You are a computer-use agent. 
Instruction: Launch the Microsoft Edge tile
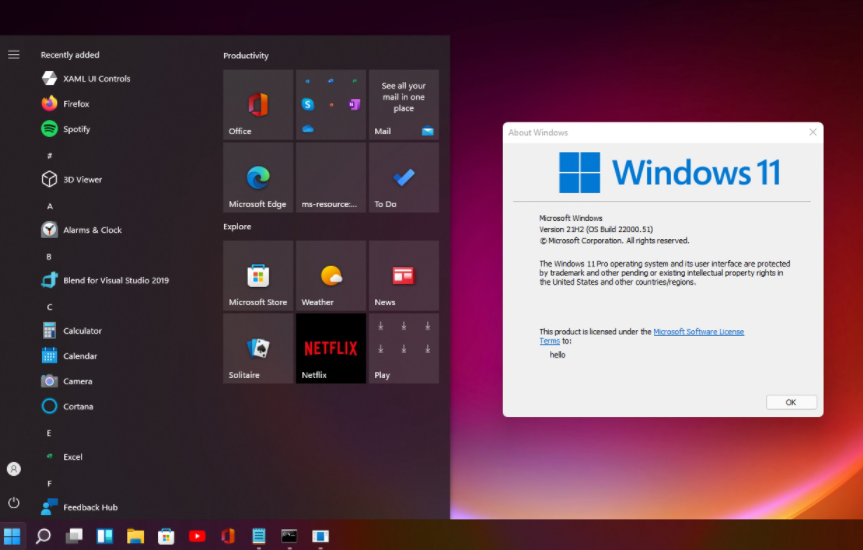click(x=258, y=177)
